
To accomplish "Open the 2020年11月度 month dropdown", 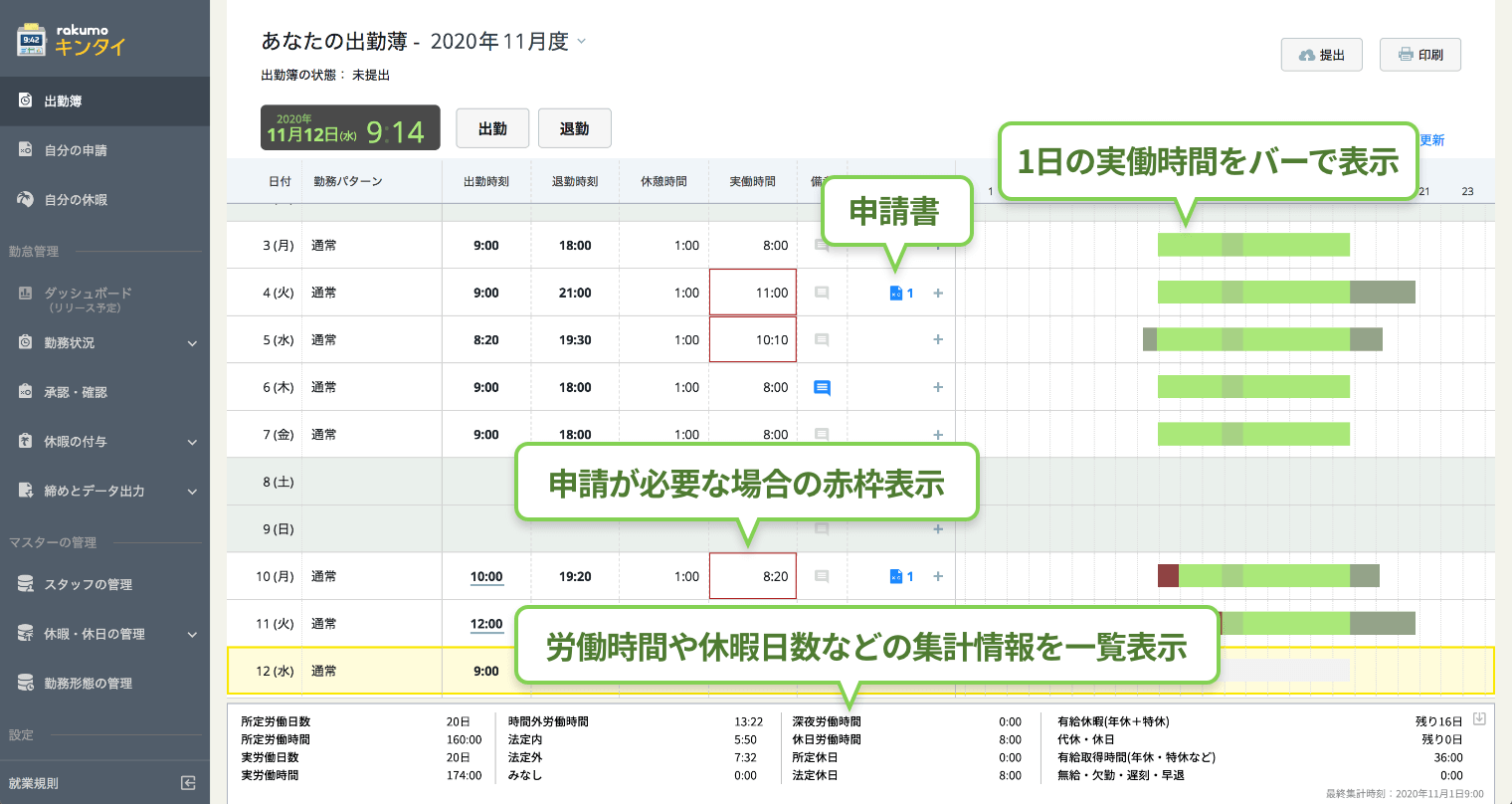I will point(508,42).
